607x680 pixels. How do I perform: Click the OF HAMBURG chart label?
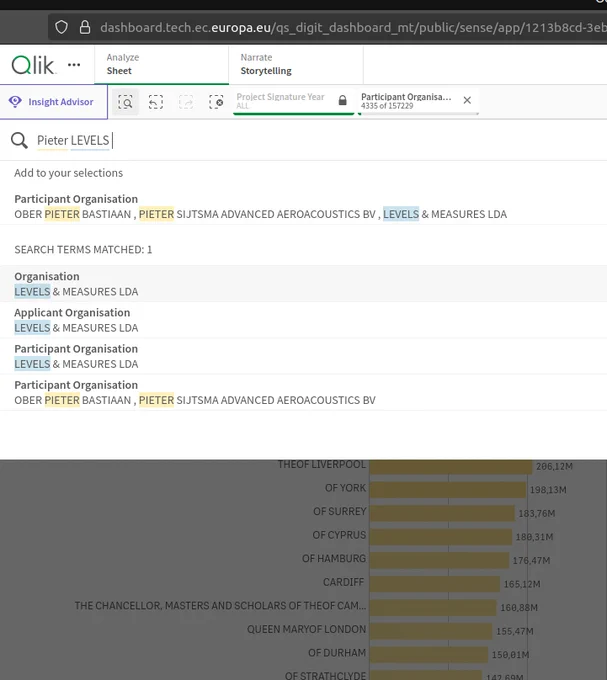pyautogui.click(x=334, y=559)
